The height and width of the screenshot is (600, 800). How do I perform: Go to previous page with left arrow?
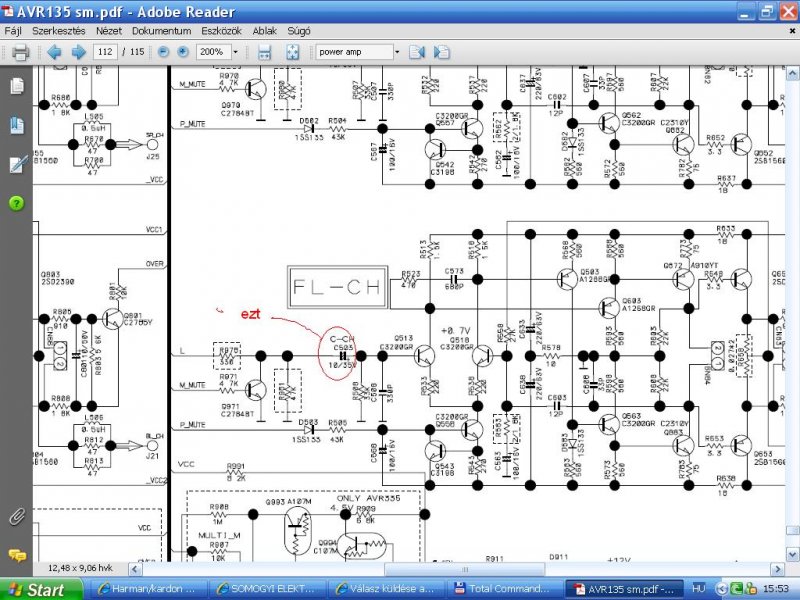click(x=54, y=52)
